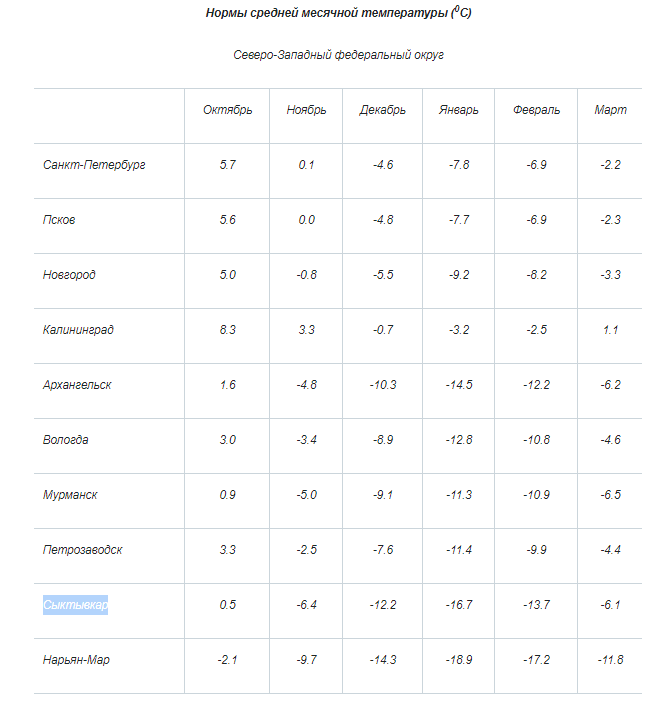Select the Нарьян-Мар row label
667x702 pixels.
(x=76, y=660)
